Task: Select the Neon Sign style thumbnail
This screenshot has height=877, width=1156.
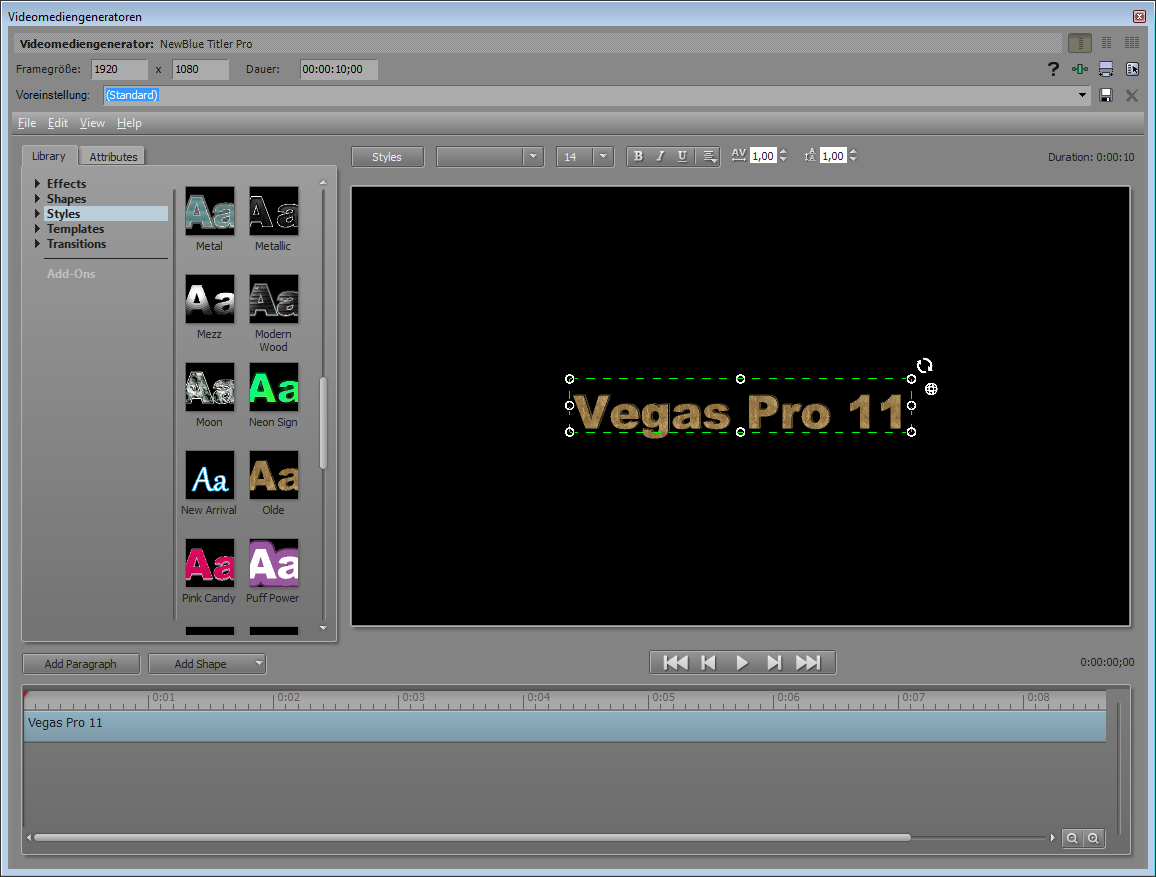Action: 273,388
